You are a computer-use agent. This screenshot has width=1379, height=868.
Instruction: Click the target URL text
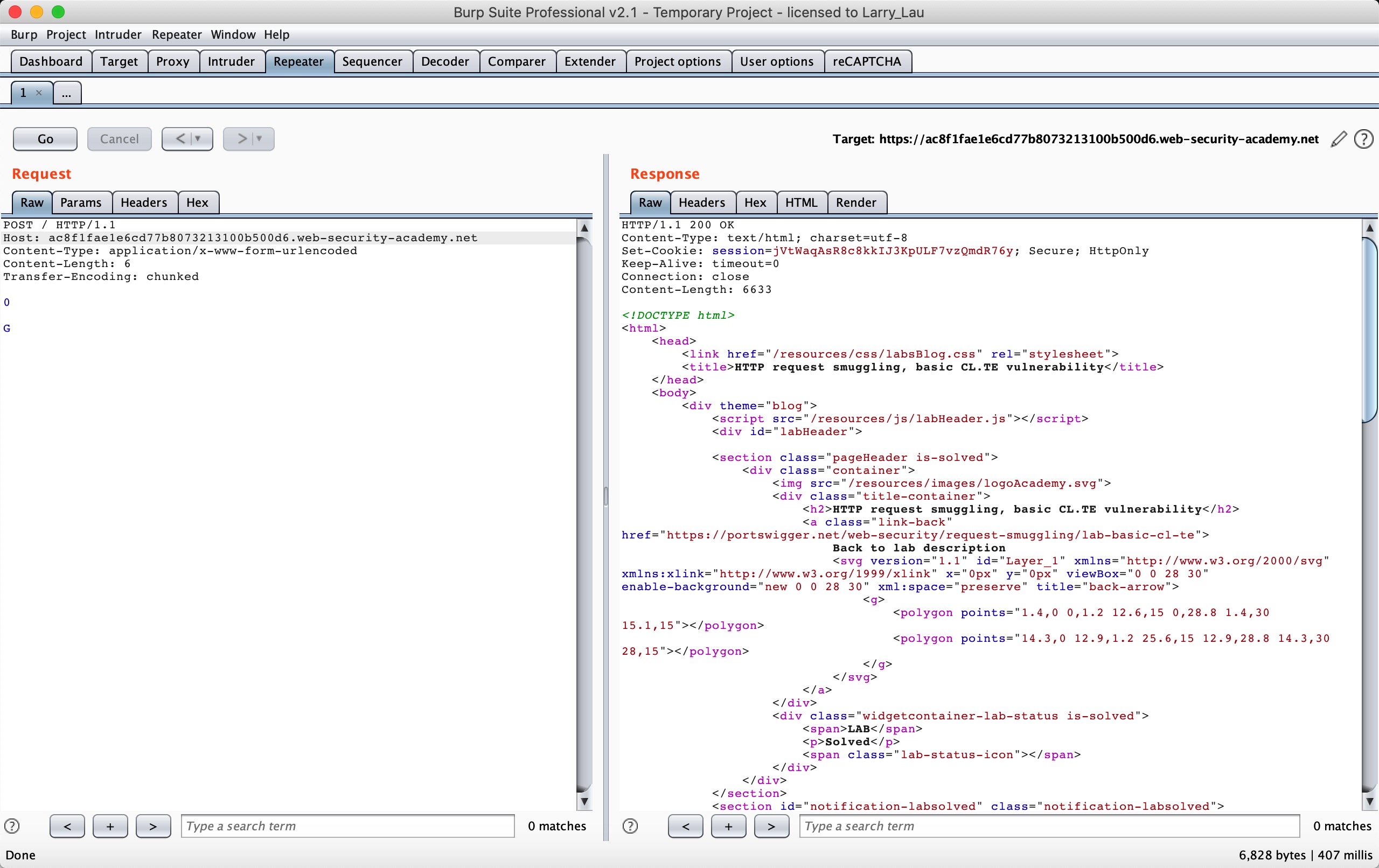[x=1098, y=139]
